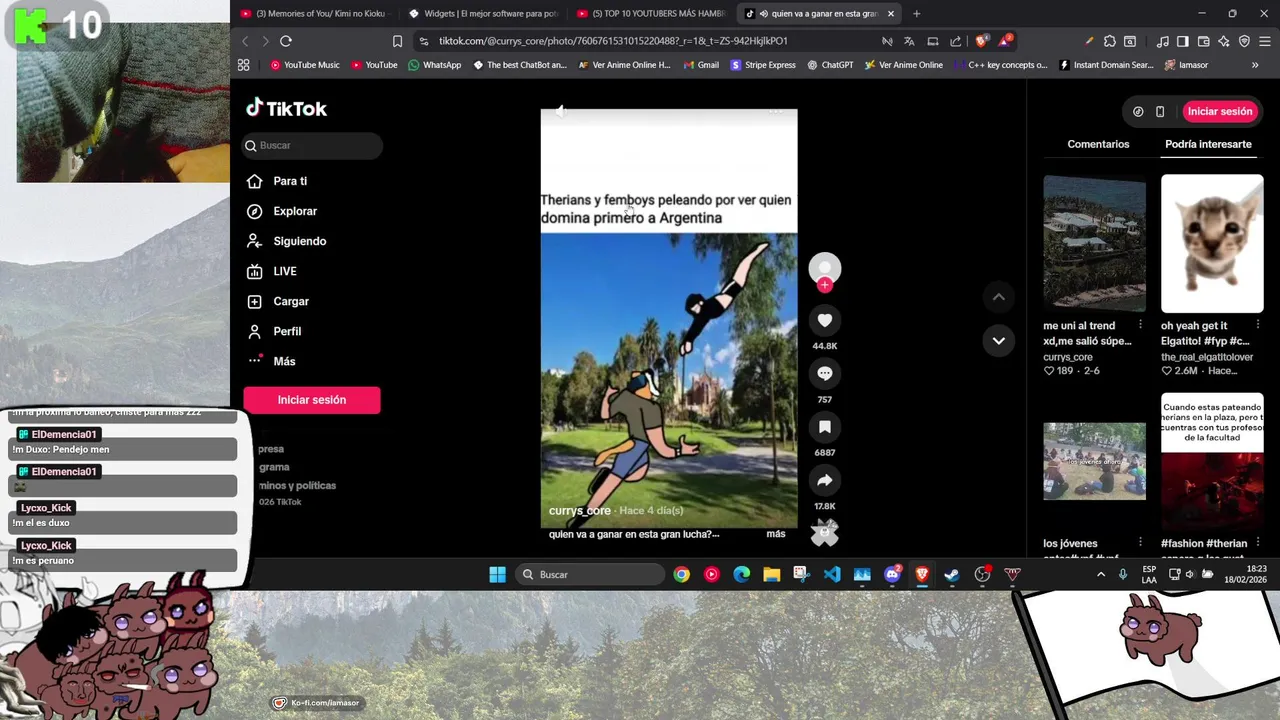Switch to the Comentarios tab

[1098, 144]
